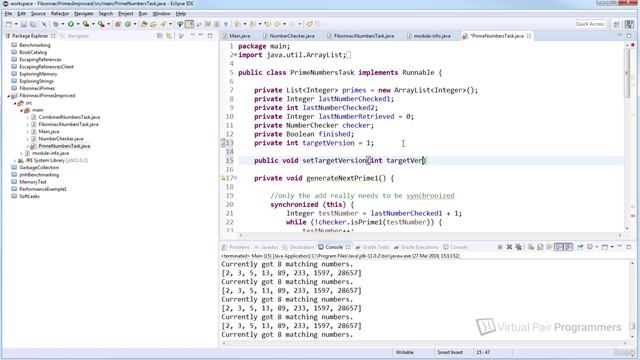The width and height of the screenshot is (640, 360).
Task: Expand folded imports on line 2
Action: 236,55
